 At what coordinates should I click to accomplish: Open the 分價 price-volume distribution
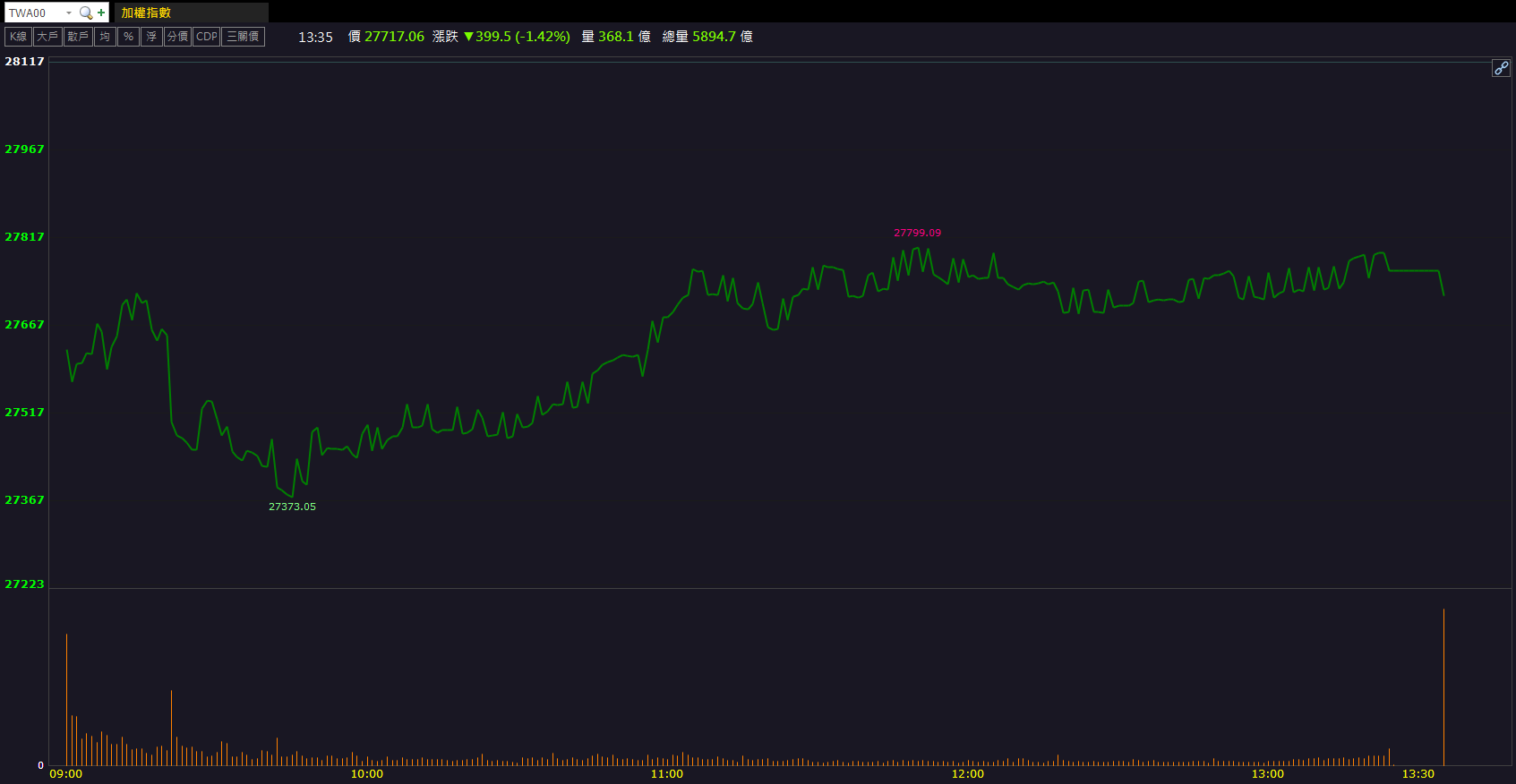(x=177, y=37)
